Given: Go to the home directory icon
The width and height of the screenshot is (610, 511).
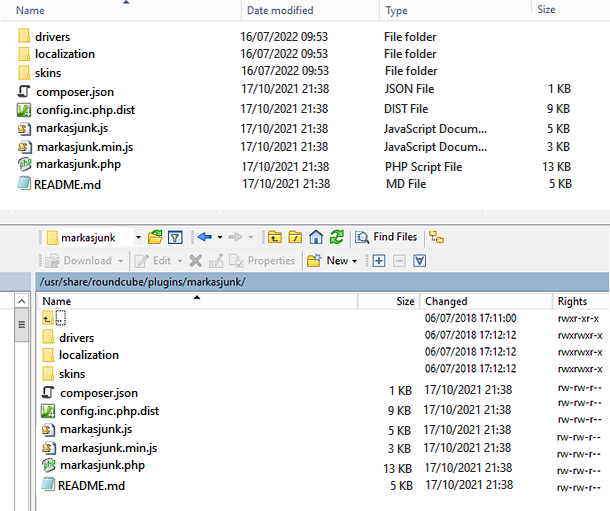Looking at the screenshot, I should (316, 237).
